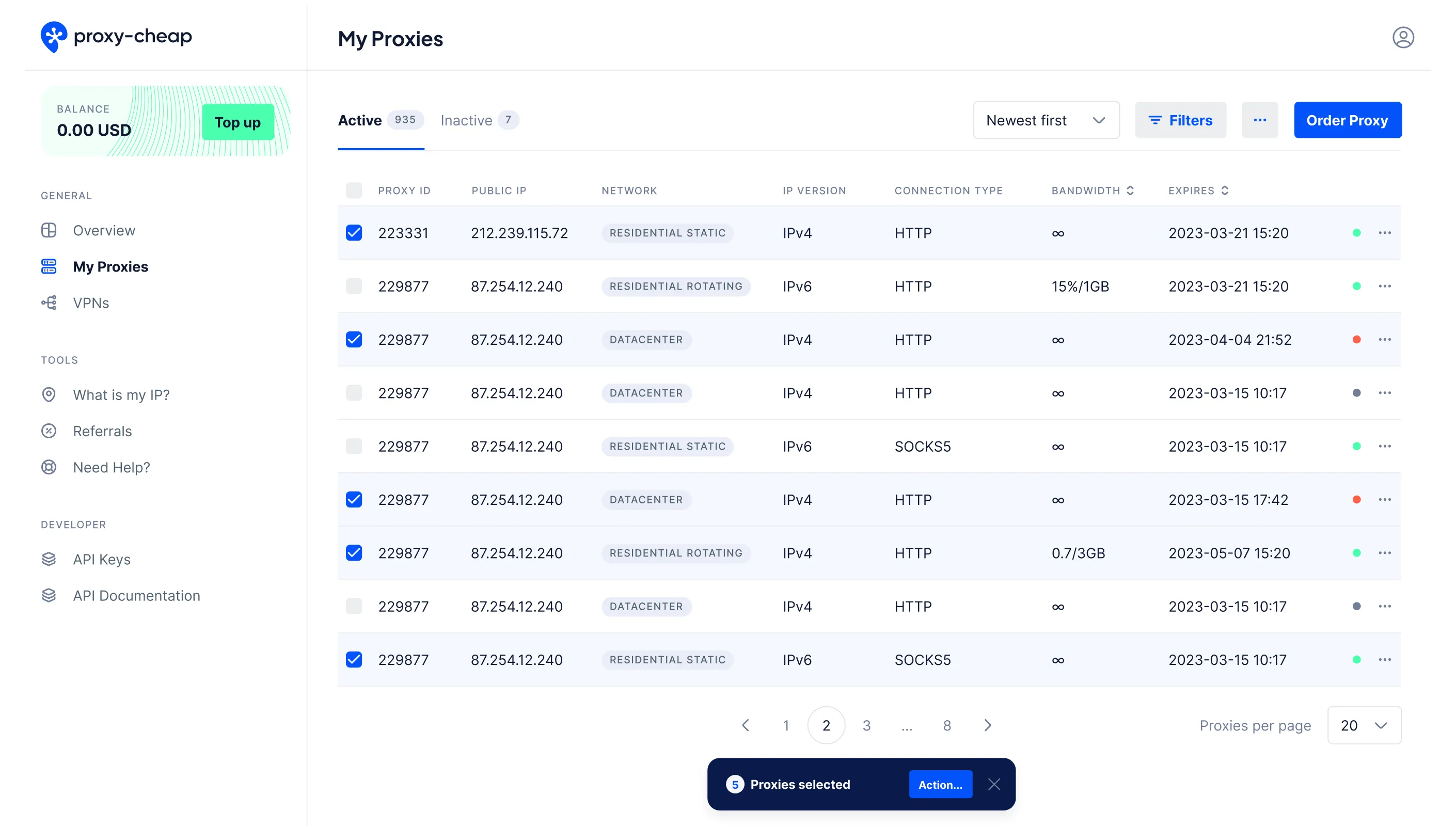This screenshot has width=1456, height=827.
Task: Select the My Proxies sidebar icon
Action: pos(49,266)
